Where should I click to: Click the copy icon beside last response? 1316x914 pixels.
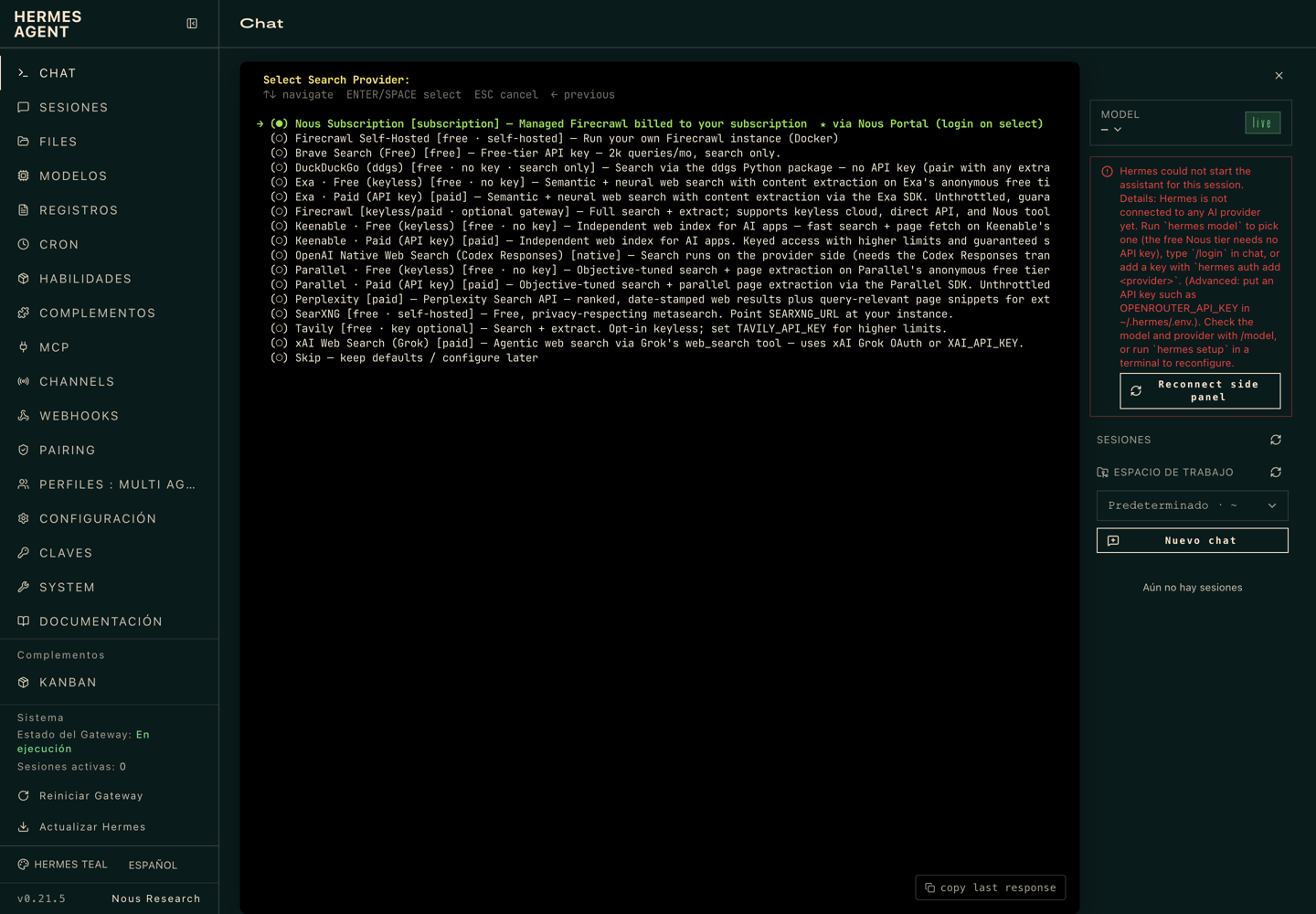click(929, 887)
